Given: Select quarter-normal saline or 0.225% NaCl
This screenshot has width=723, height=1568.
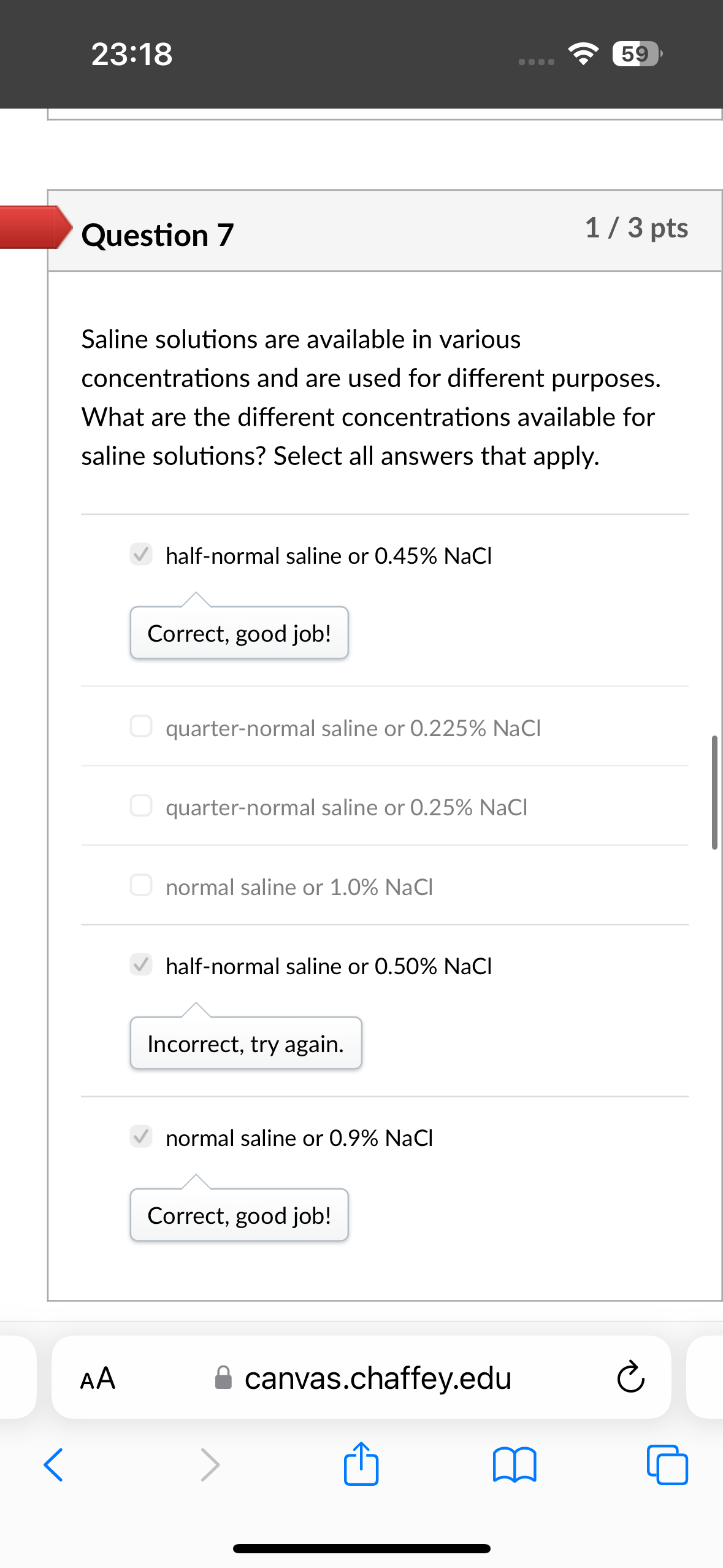Looking at the screenshot, I should 141,728.
